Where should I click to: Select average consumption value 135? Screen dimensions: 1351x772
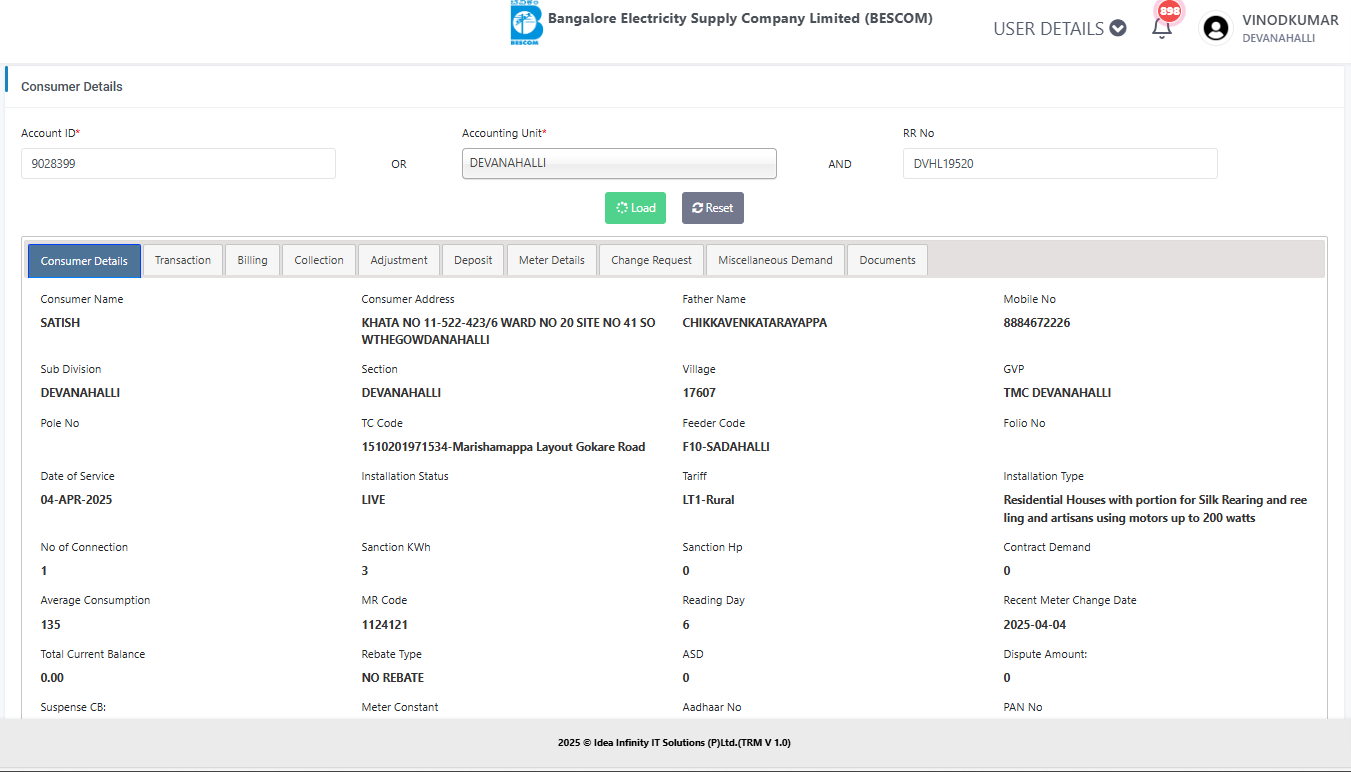[x=50, y=625]
